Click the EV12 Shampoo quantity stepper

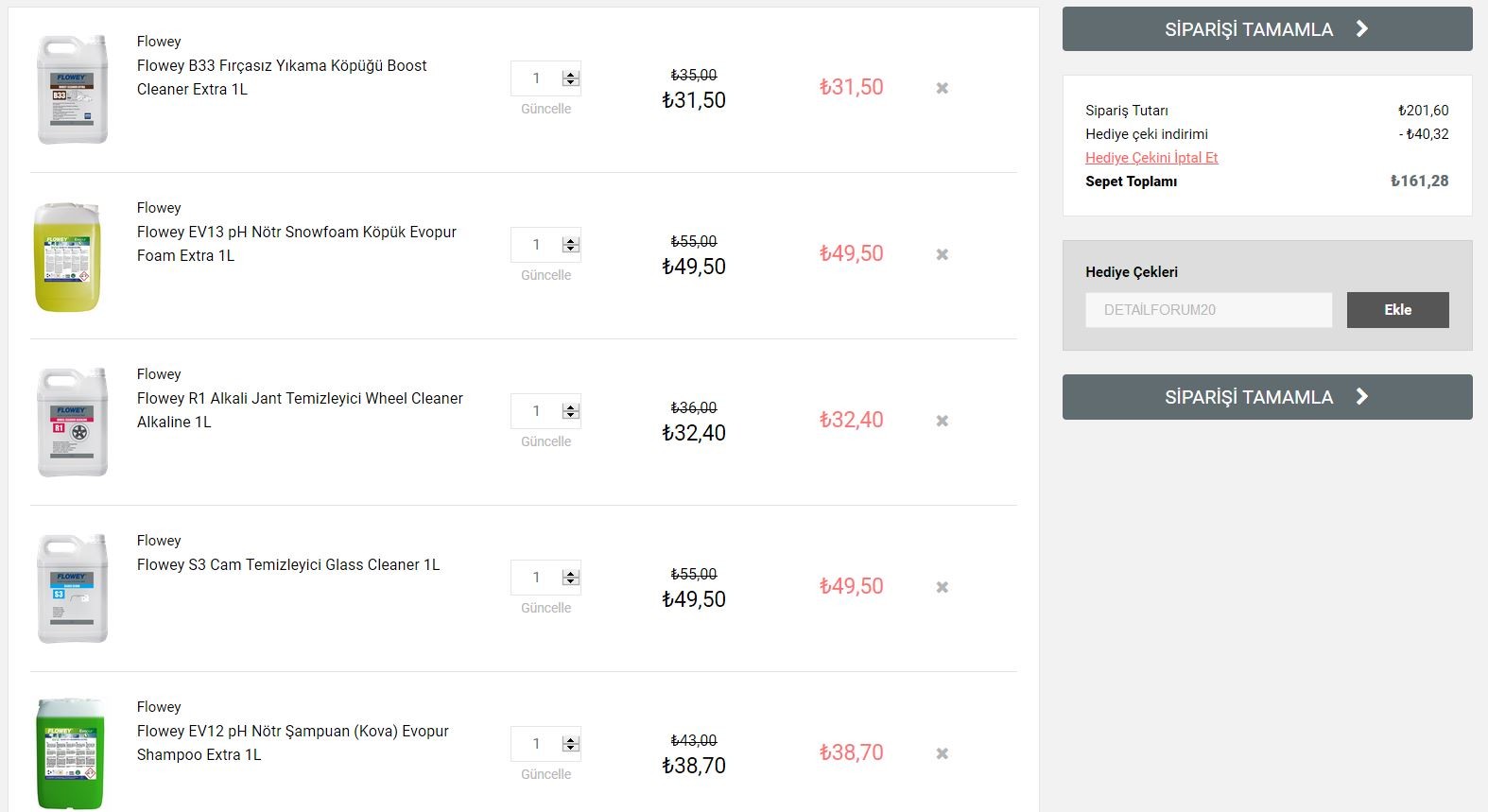[570, 744]
